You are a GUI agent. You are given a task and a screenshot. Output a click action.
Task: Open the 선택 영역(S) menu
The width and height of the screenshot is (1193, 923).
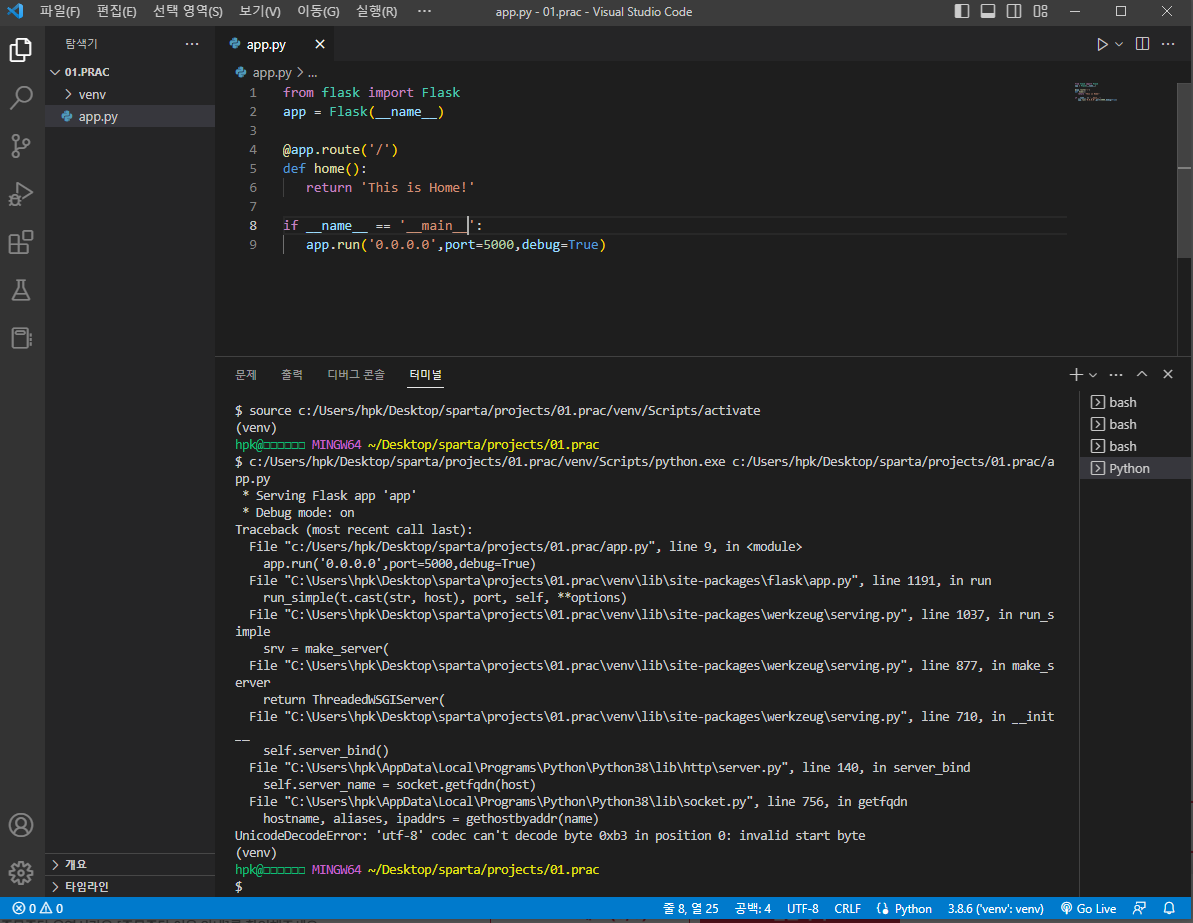pos(188,11)
